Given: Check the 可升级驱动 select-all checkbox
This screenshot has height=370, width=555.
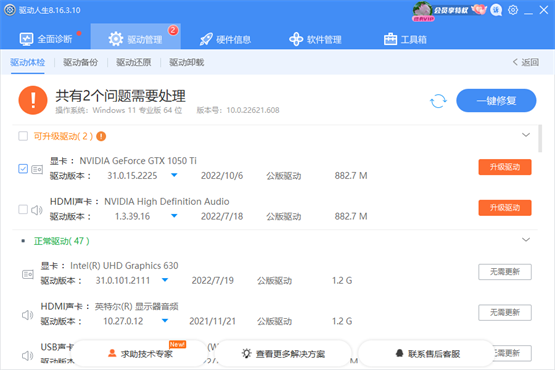Looking at the screenshot, I should (x=23, y=136).
